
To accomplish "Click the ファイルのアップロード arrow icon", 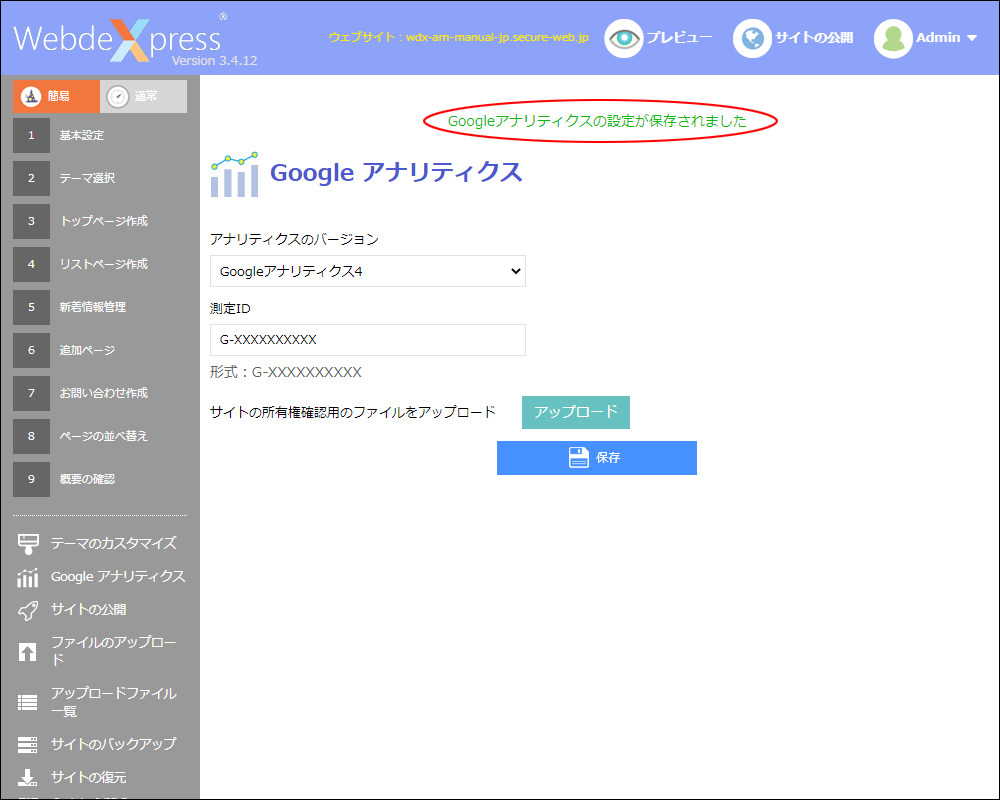I will pos(27,651).
